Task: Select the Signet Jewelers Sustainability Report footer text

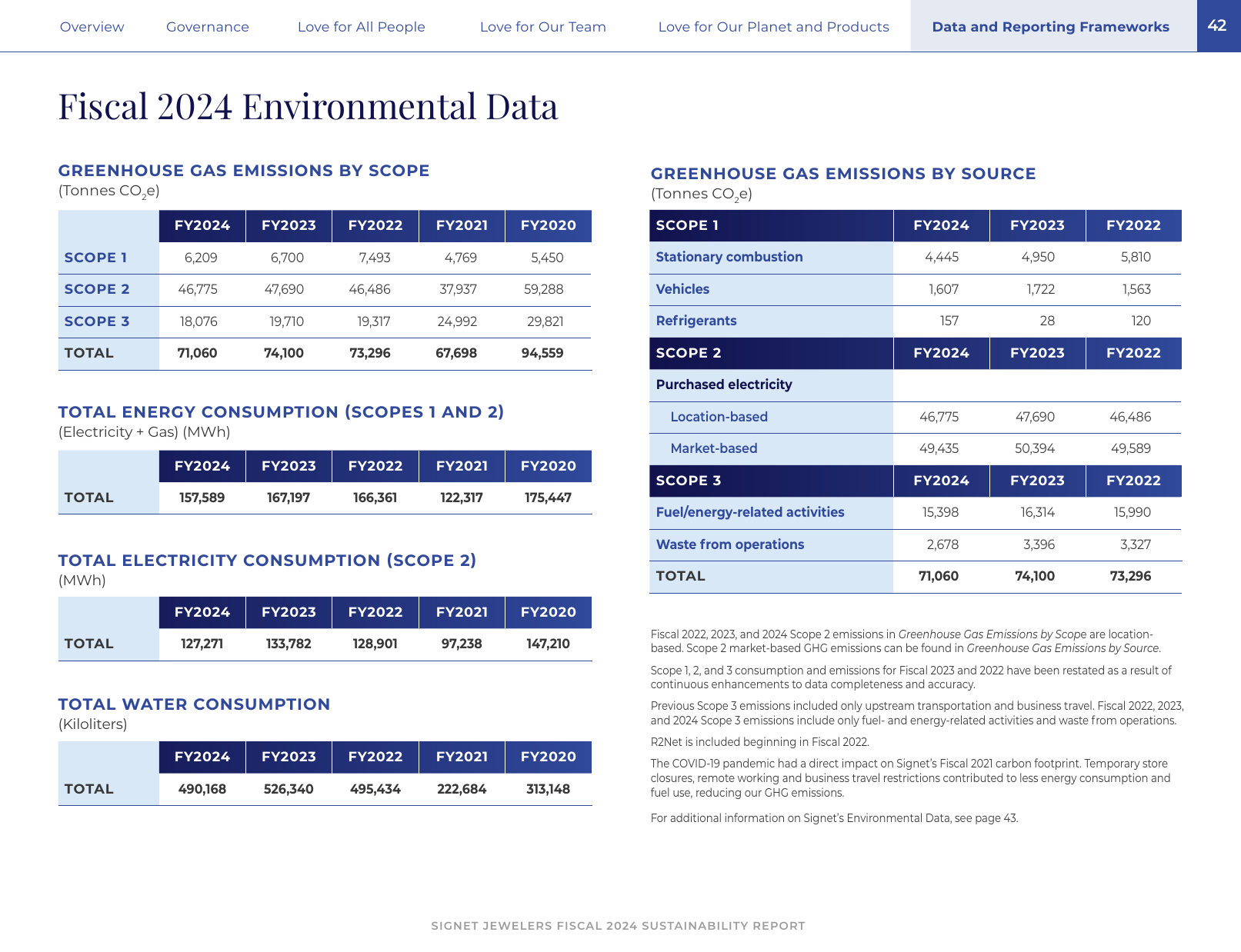Action: click(x=619, y=926)
